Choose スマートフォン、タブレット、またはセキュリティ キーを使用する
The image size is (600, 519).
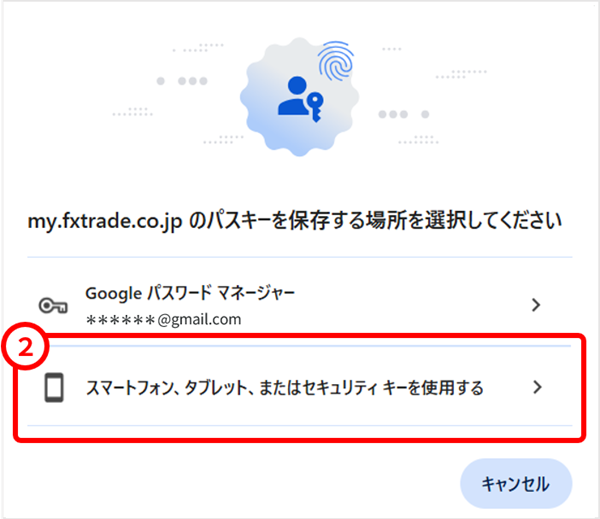(x=300, y=387)
